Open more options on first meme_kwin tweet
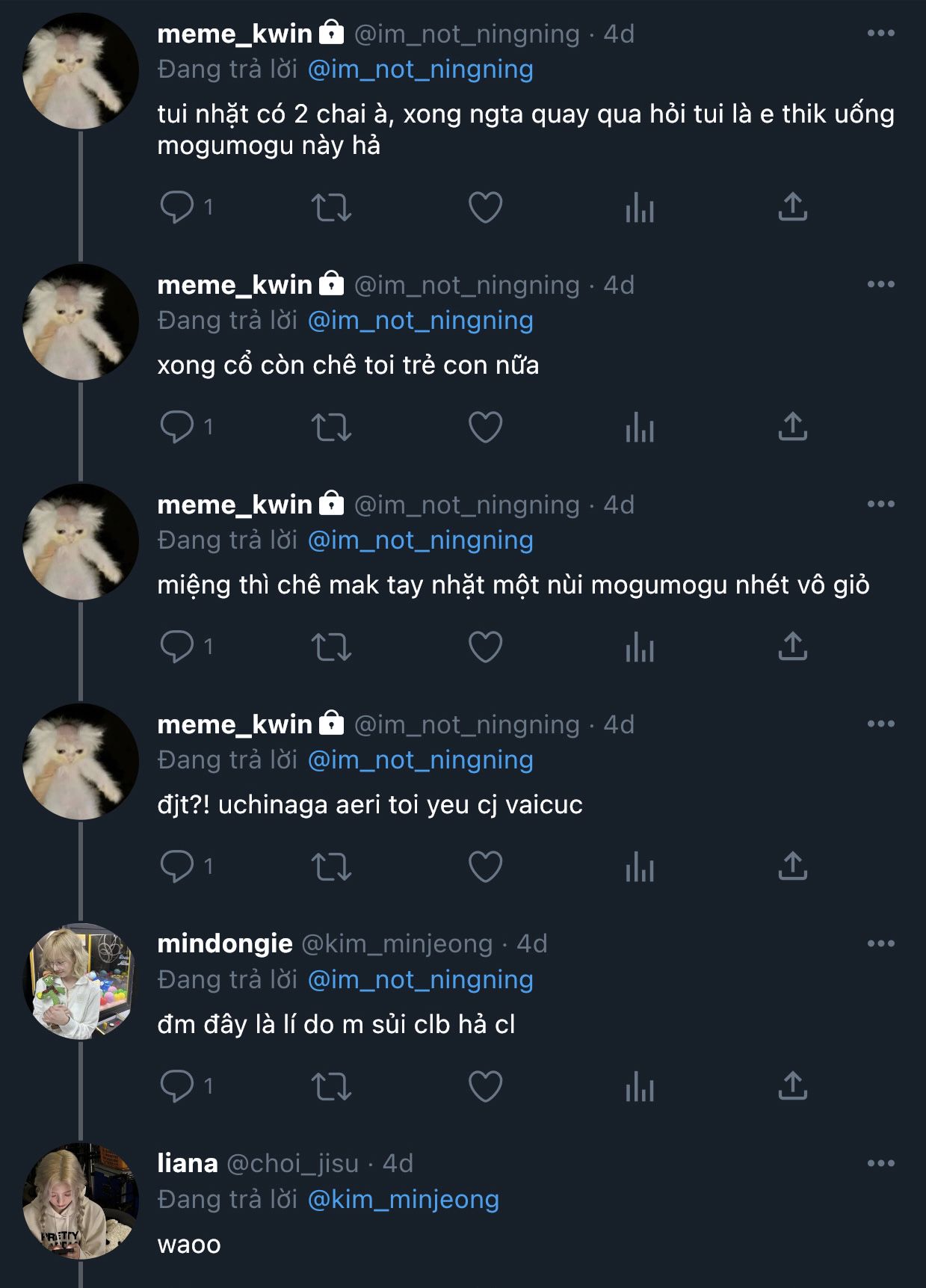Screen dimensions: 926x1288 pyautogui.click(x=881, y=33)
